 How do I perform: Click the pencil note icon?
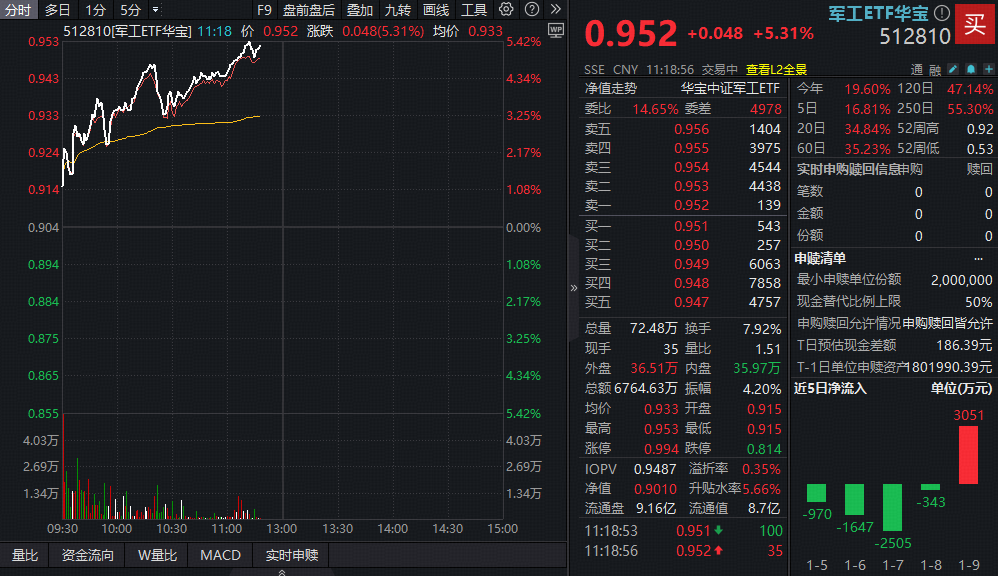pos(952,69)
